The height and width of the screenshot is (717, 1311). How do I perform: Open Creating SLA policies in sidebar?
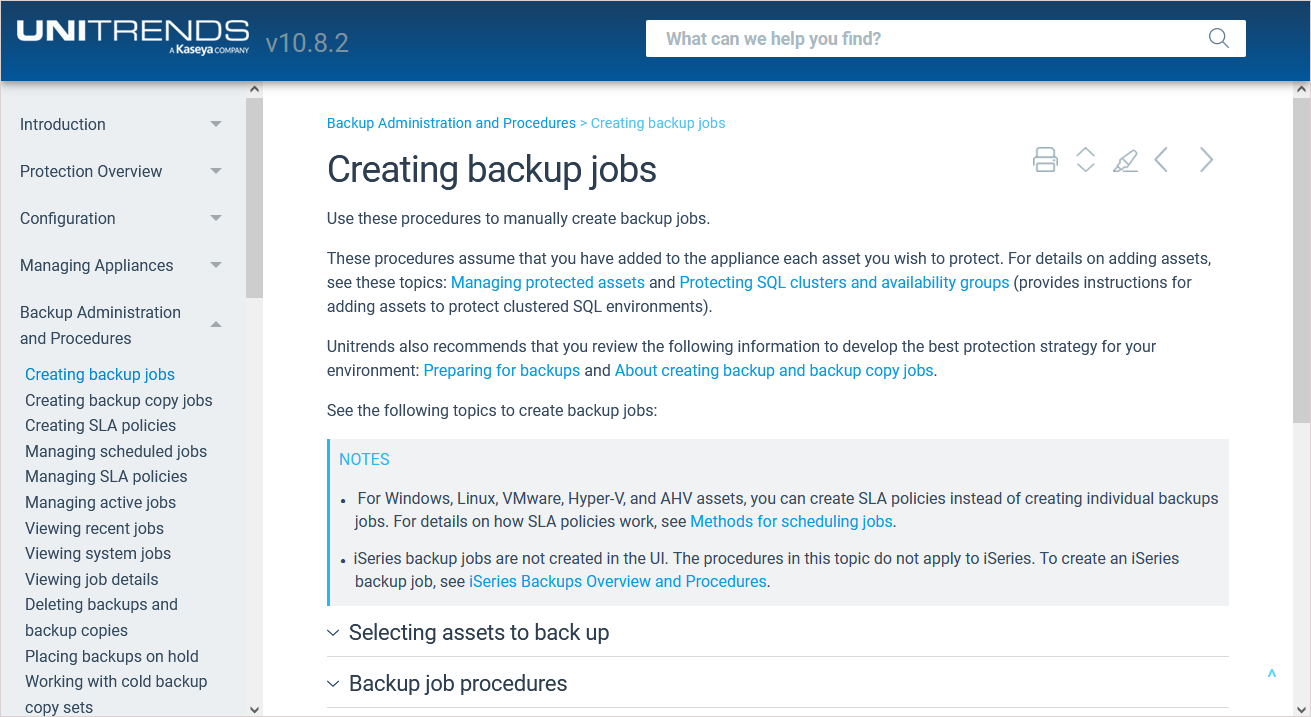coord(100,425)
